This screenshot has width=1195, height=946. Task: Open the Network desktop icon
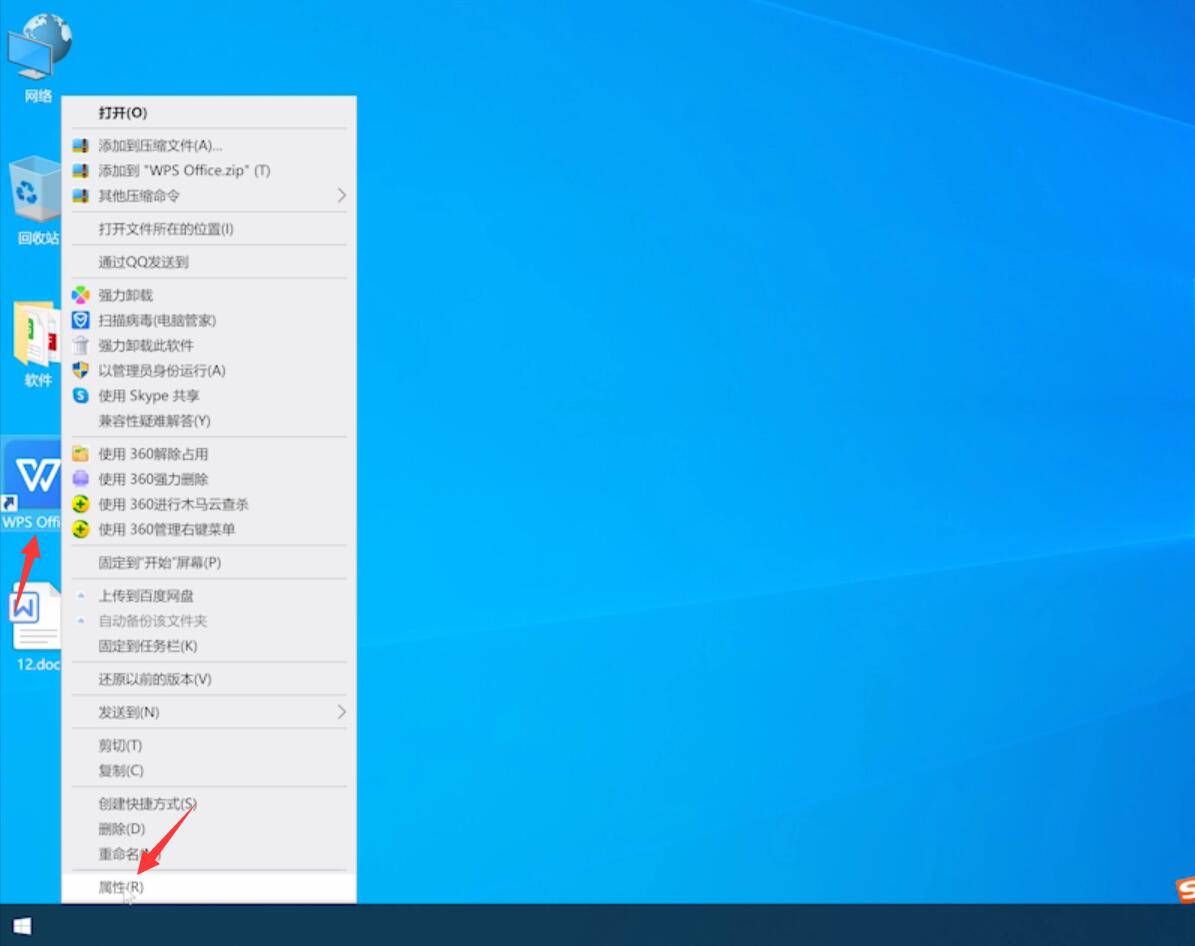[38, 57]
